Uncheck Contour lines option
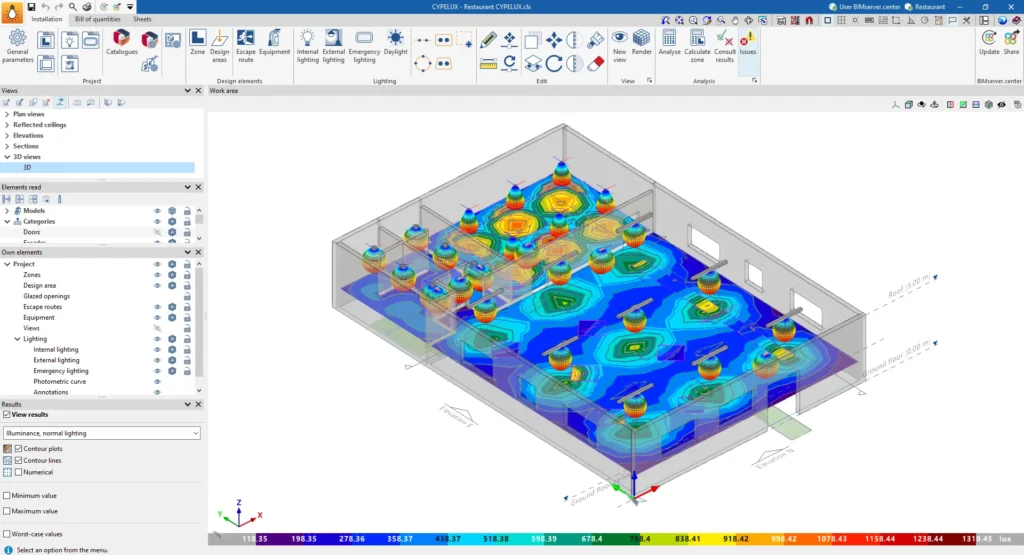The height and width of the screenshot is (555, 1024). coord(18,460)
